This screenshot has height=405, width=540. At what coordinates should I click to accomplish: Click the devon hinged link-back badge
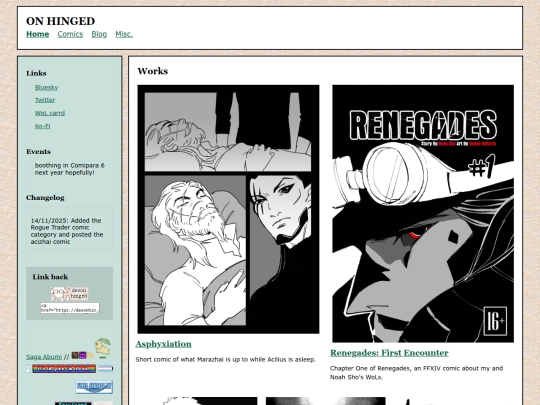point(70,294)
